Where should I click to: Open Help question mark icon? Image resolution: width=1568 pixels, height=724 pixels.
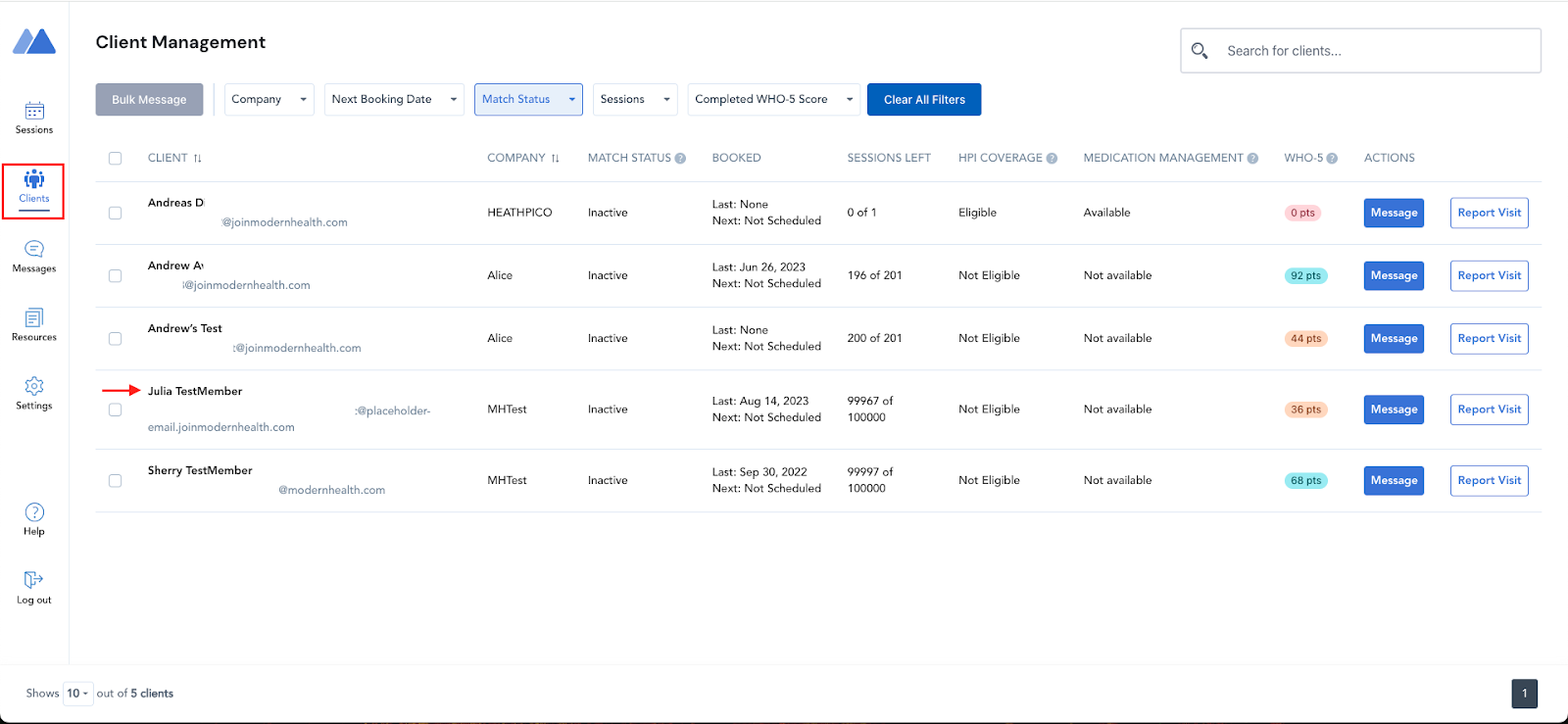pyautogui.click(x=34, y=512)
